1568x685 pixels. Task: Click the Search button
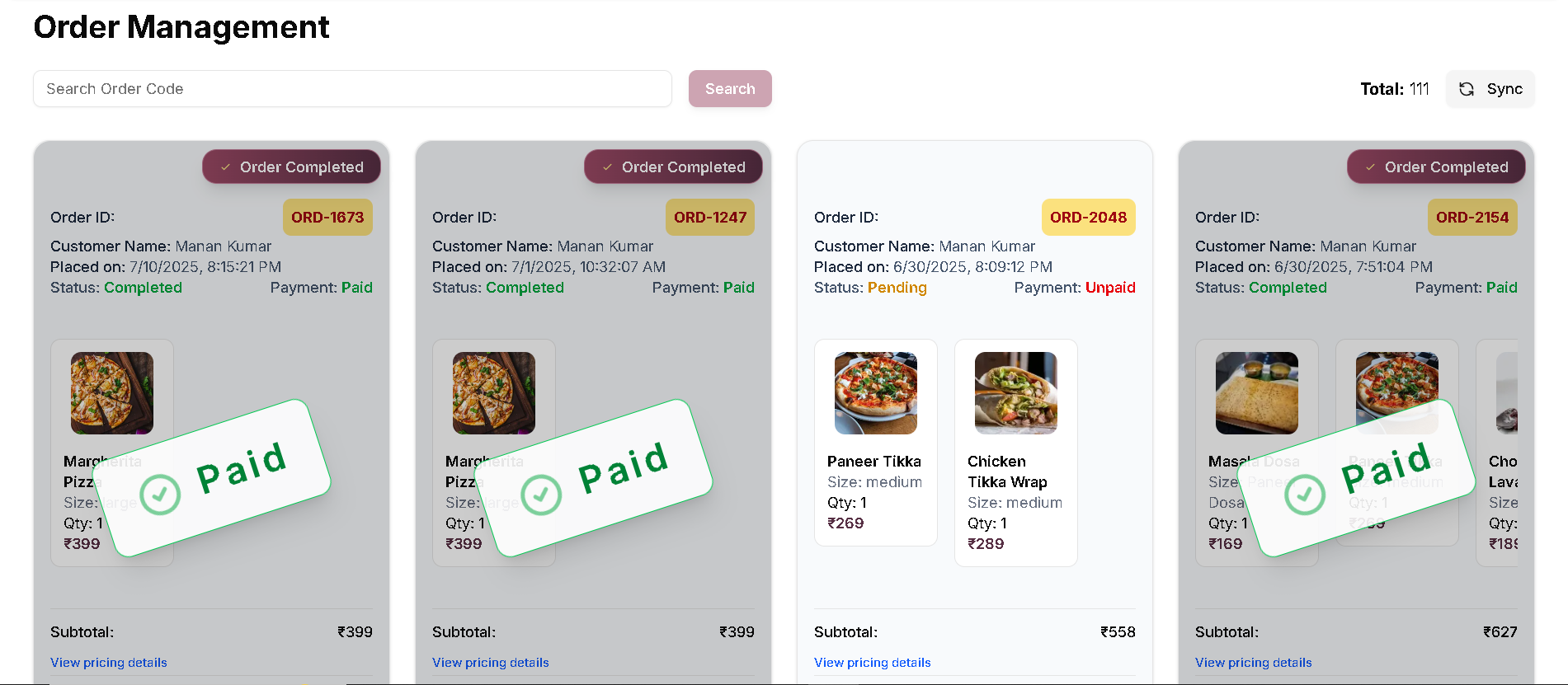click(730, 88)
